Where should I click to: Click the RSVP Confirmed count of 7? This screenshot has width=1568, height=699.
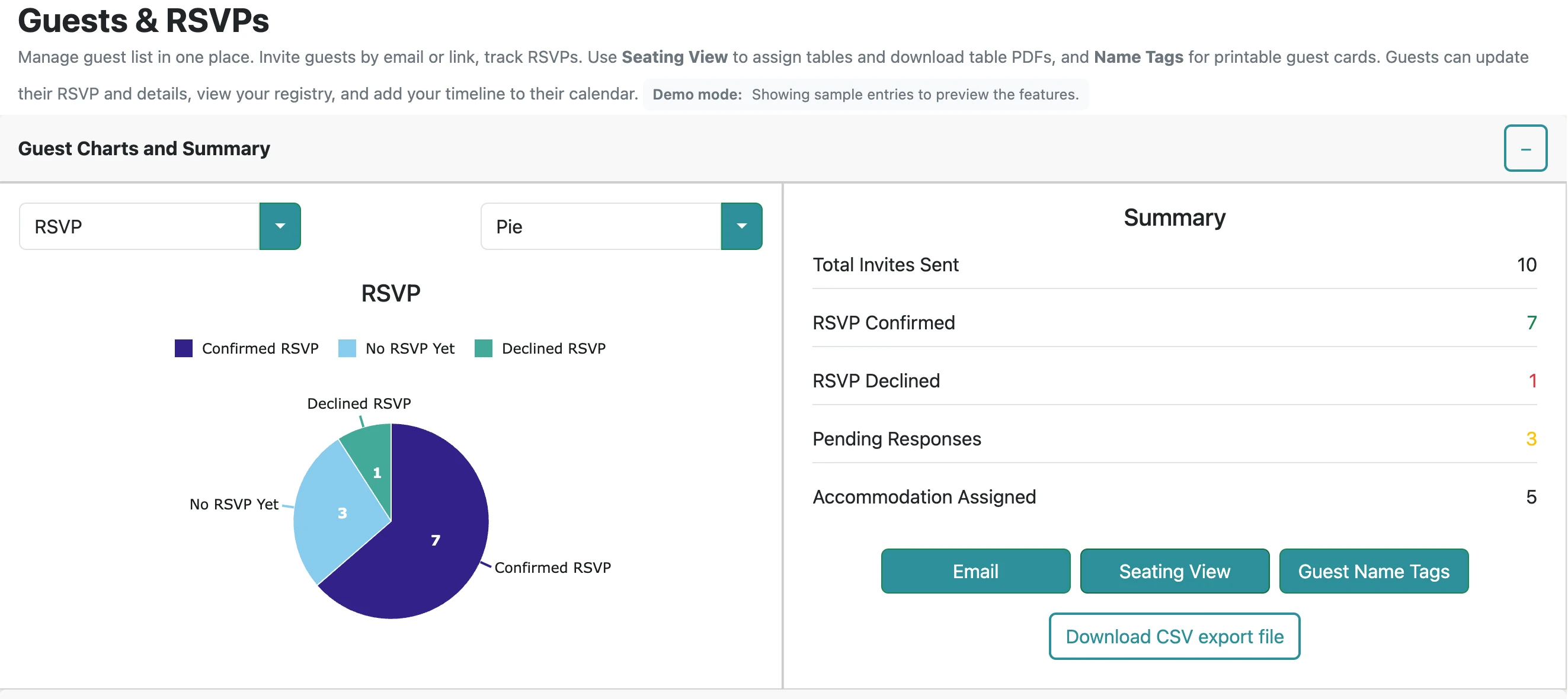[x=1531, y=323]
